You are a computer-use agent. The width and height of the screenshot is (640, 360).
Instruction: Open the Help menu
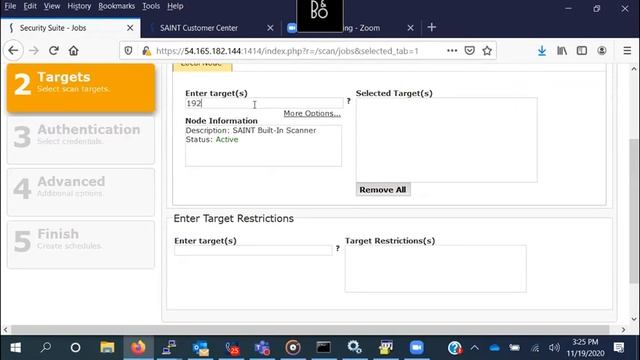tap(175, 6)
